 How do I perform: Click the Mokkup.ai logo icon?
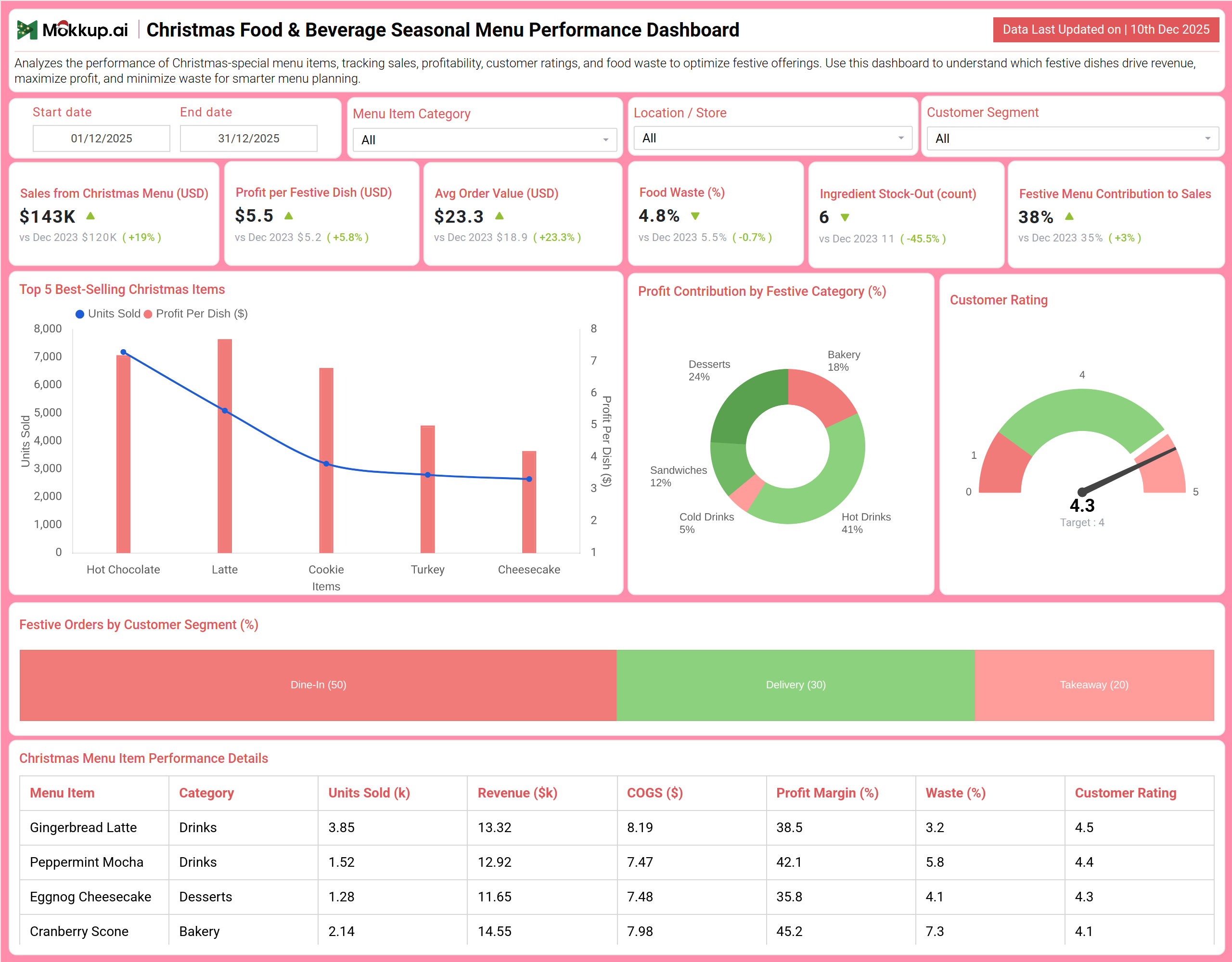click(26, 29)
